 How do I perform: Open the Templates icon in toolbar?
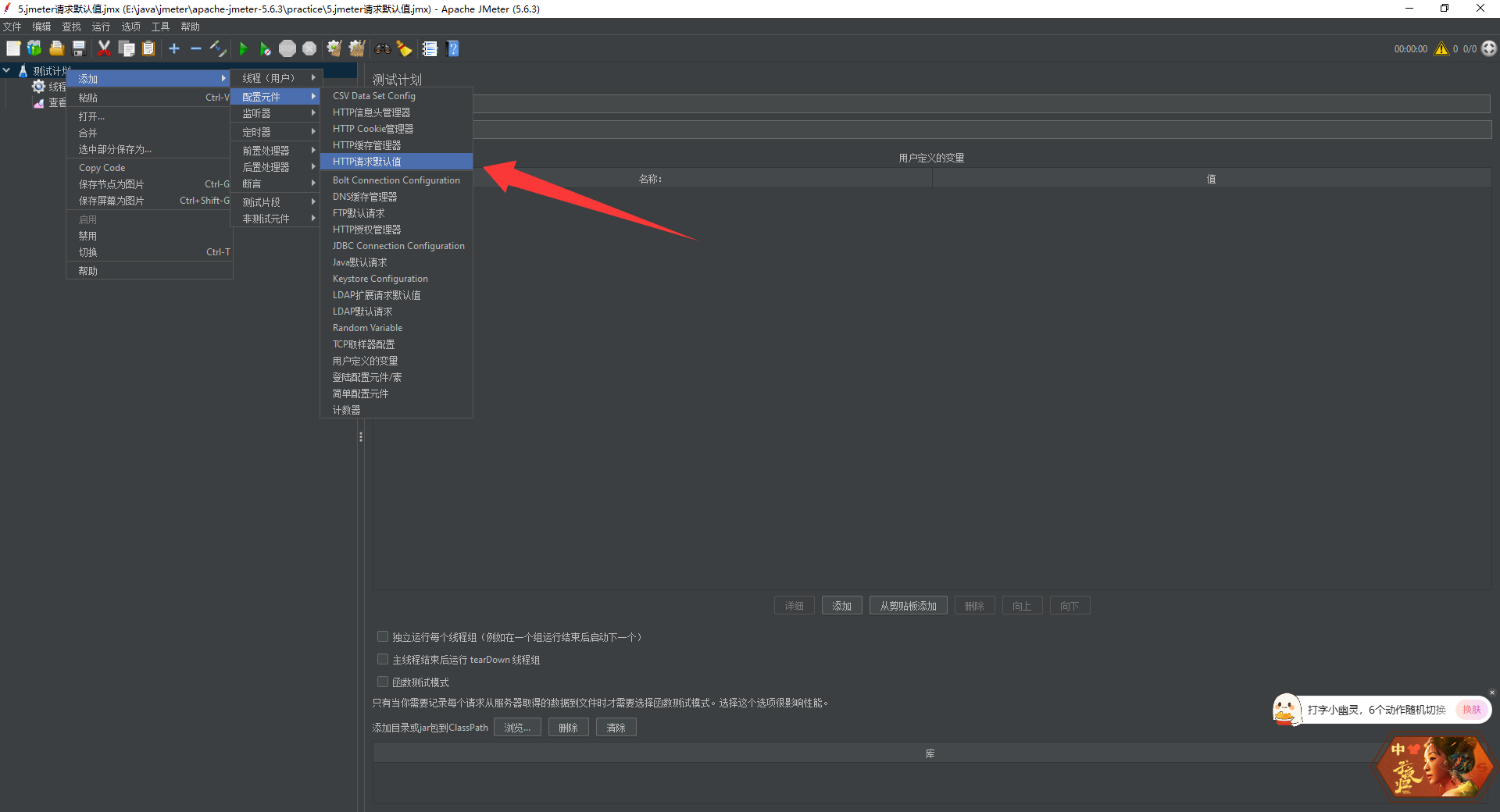34,48
